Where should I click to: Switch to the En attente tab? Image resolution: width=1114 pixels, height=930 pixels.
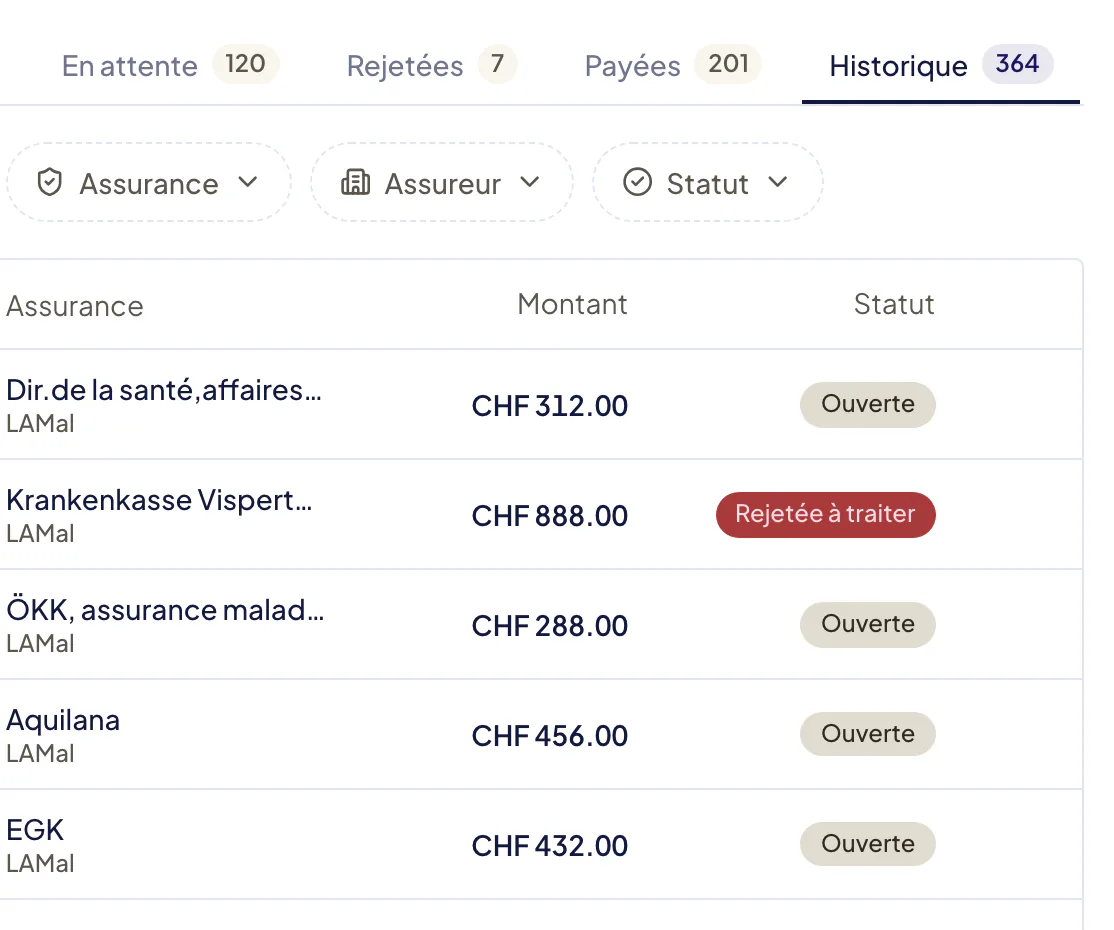coord(170,65)
